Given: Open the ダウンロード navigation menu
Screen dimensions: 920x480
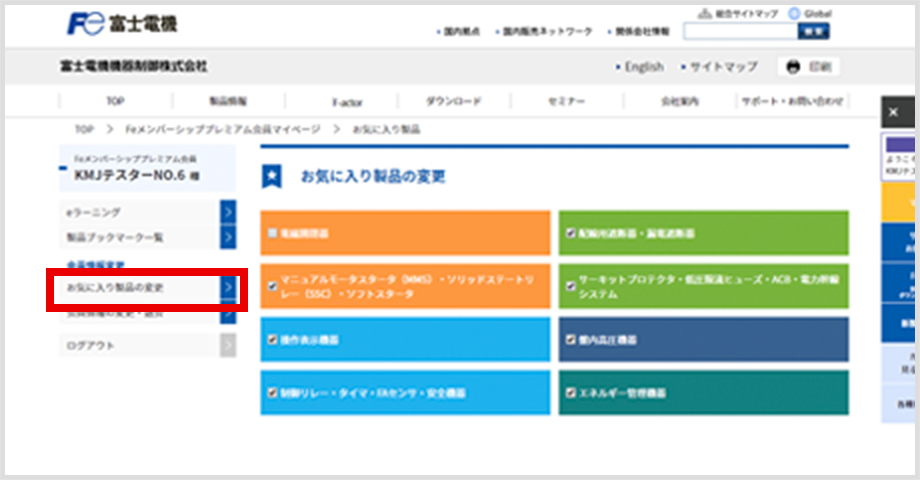Looking at the screenshot, I should click(x=454, y=101).
